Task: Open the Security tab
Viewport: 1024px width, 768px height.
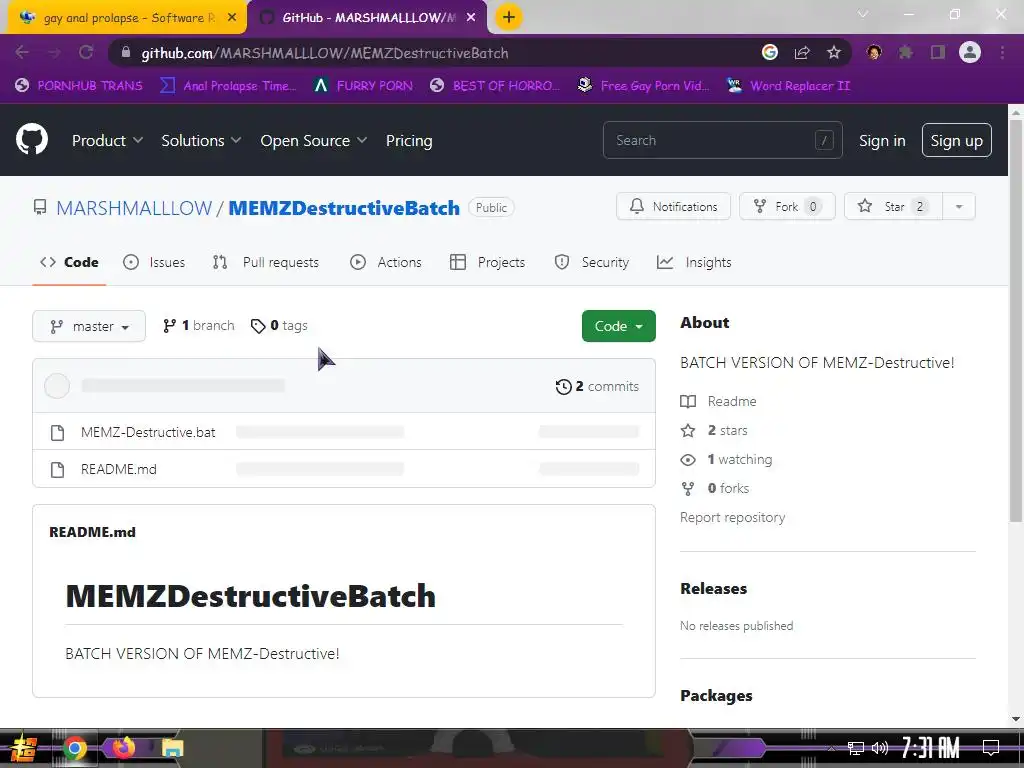Action: (591, 263)
